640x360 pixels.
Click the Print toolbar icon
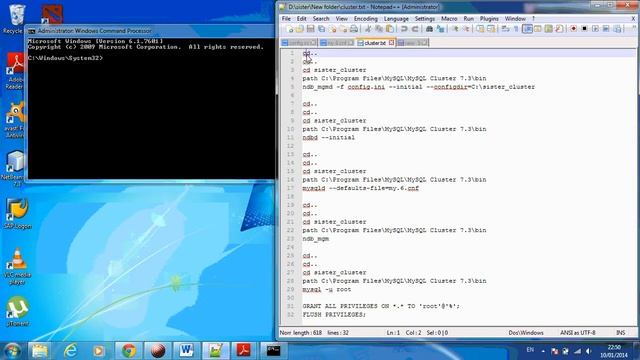(x=354, y=29)
